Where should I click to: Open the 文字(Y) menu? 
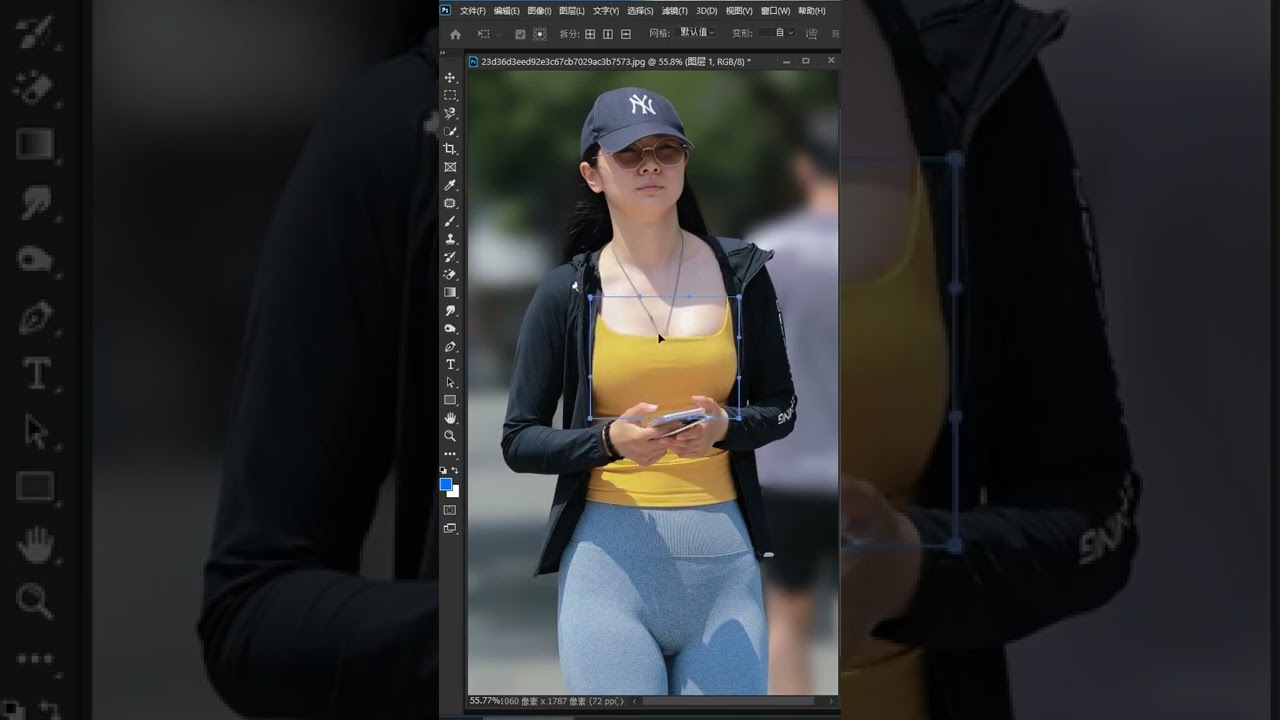coord(606,11)
